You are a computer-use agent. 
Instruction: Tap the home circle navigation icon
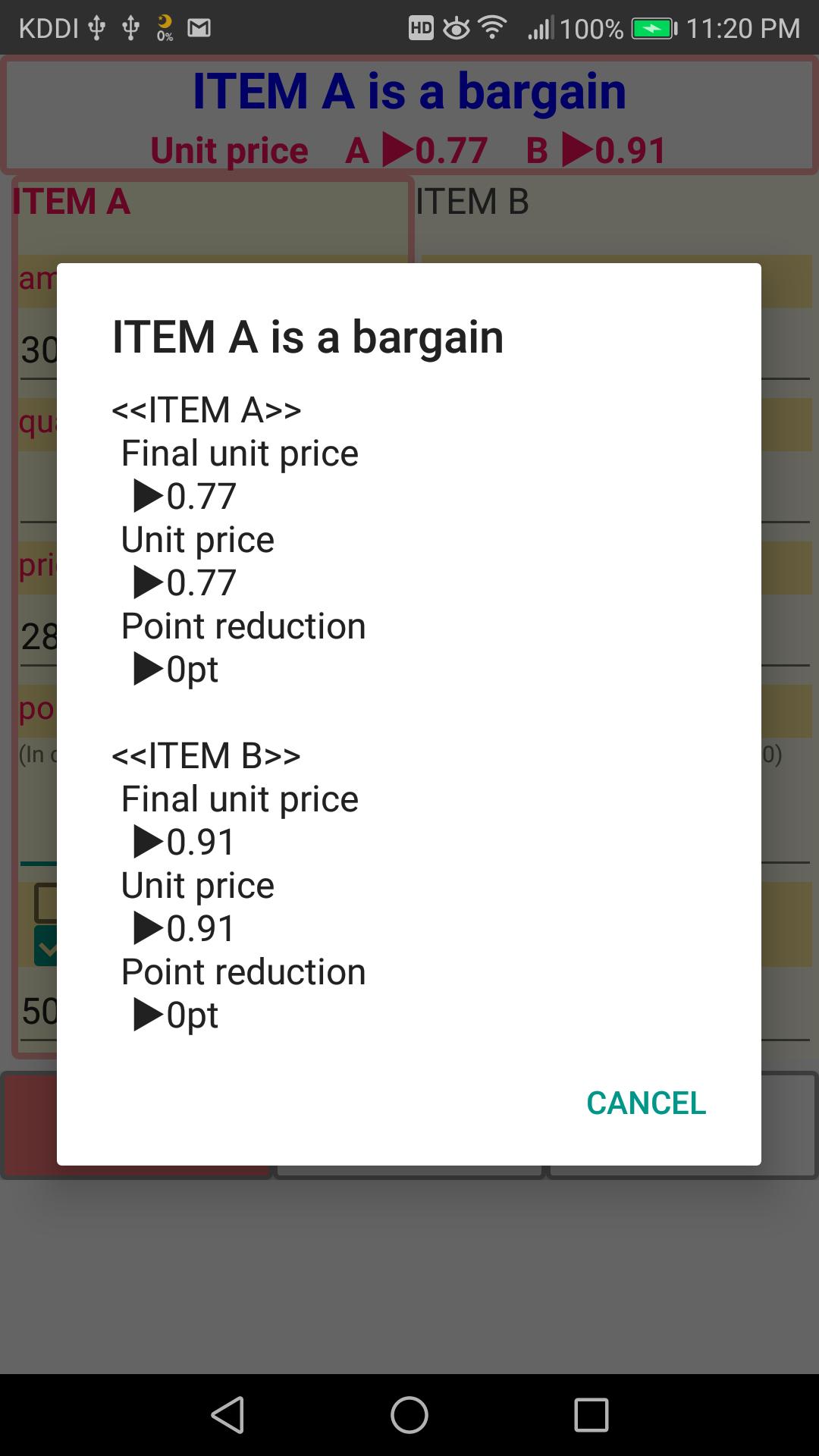click(x=409, y=1415)
